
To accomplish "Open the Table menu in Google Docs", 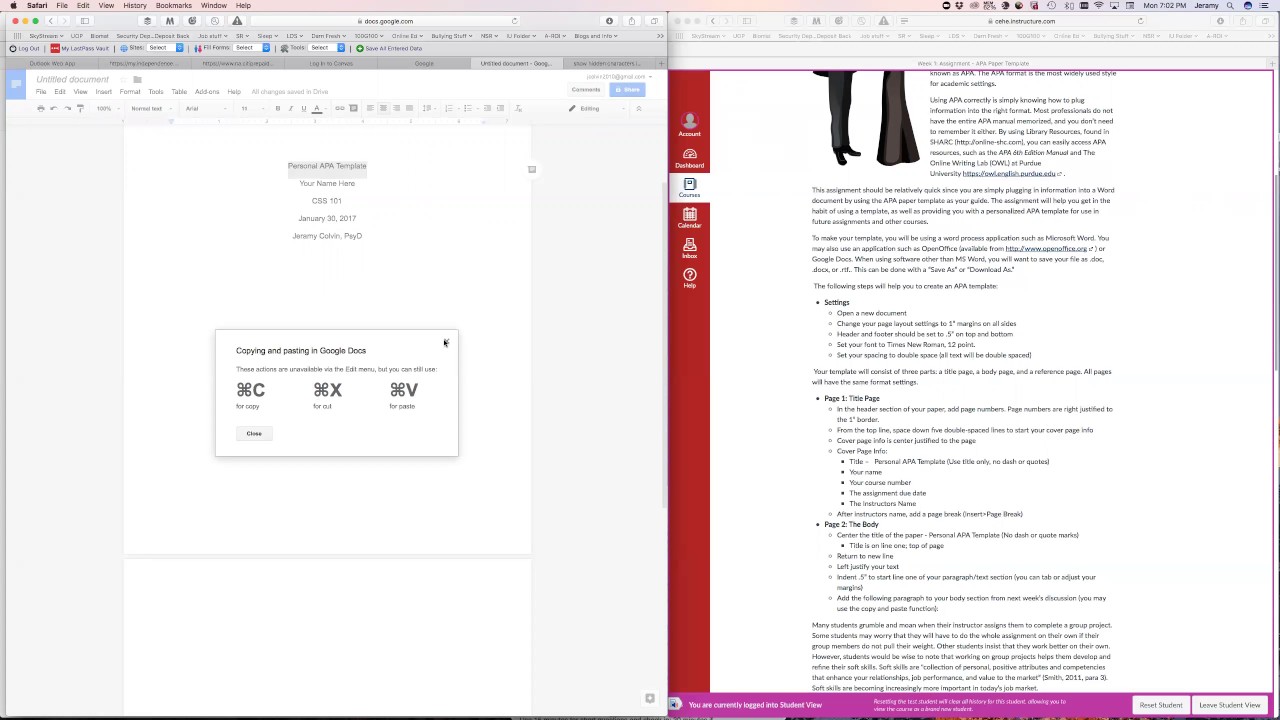I will (x=179, y=92).
